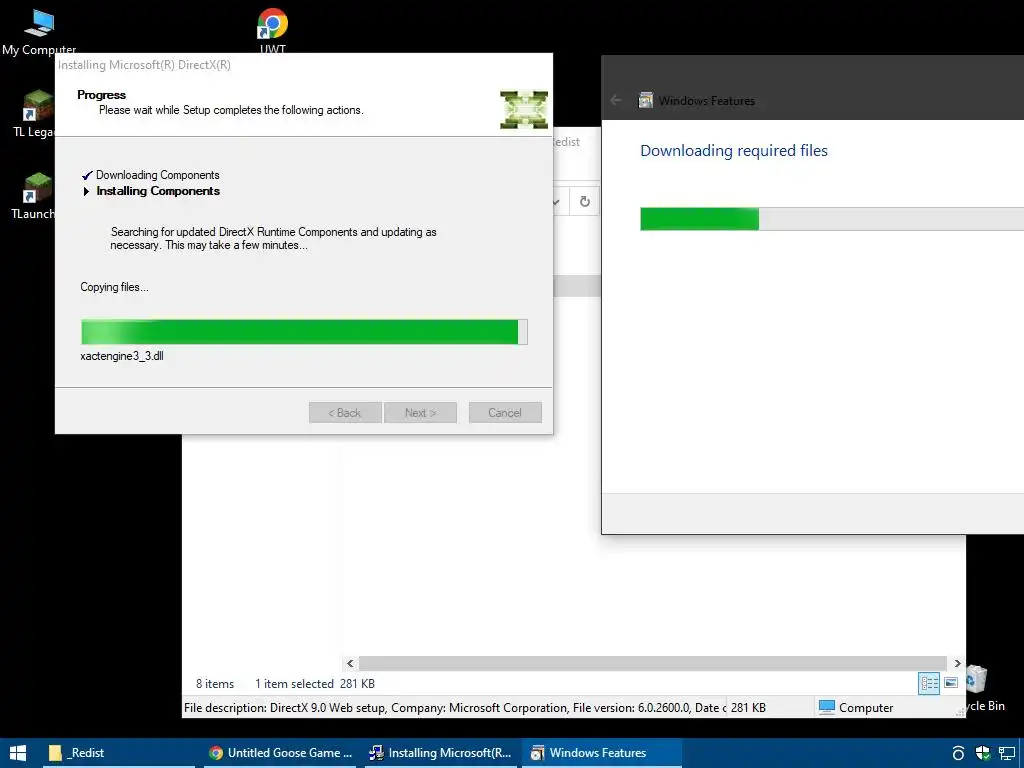Open the Explorer address bar dropdown arrow

[557, 202]
